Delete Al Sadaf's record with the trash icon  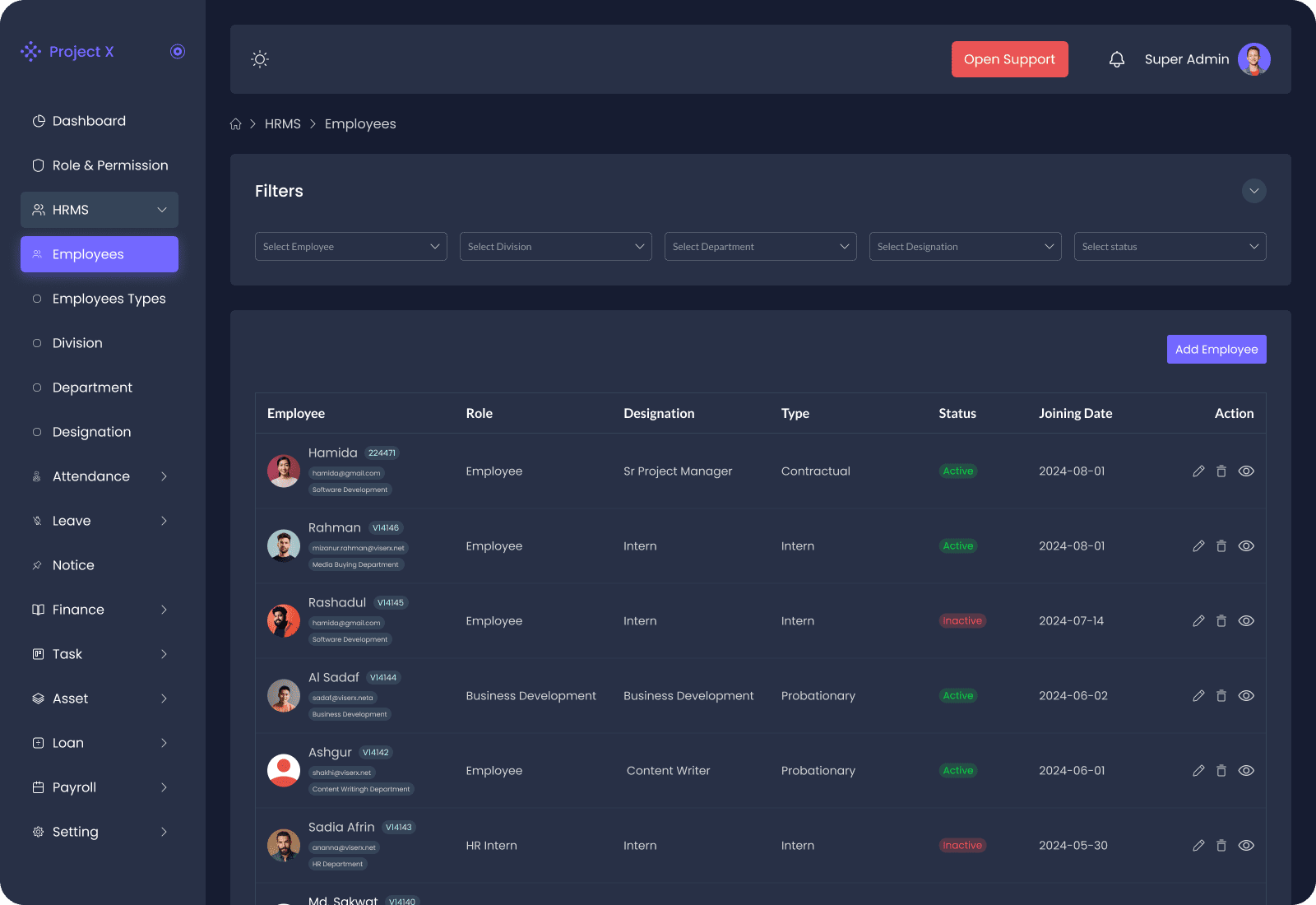[1221, 696]
